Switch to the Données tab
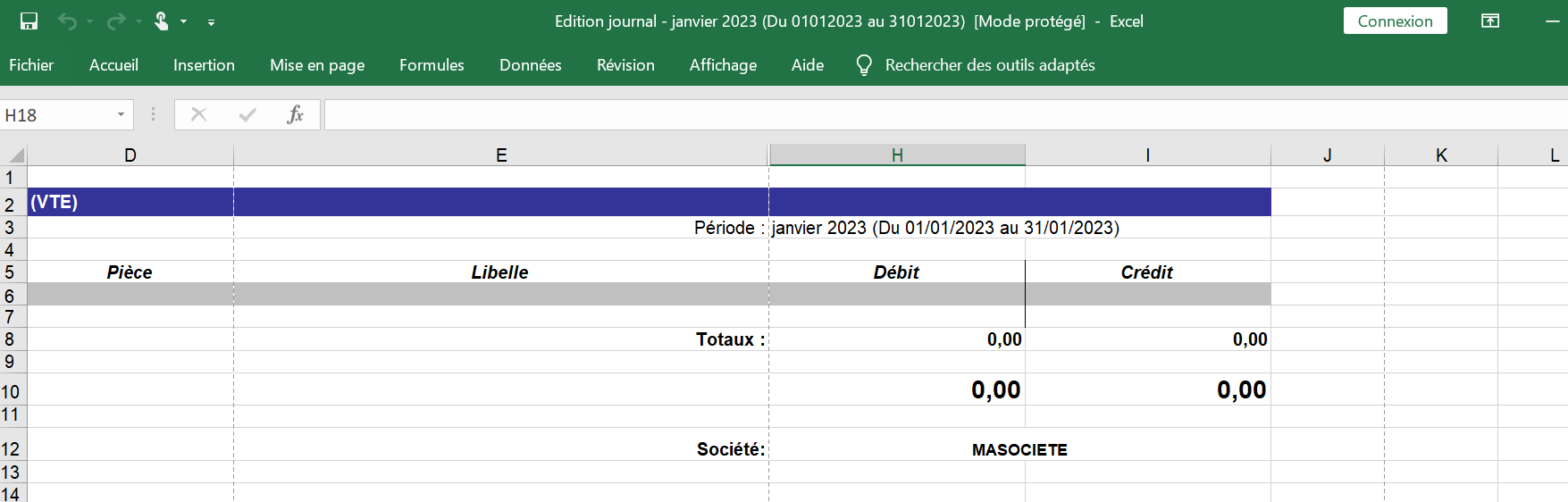The width and height of the screenshot is (1568, 502). 530,65
